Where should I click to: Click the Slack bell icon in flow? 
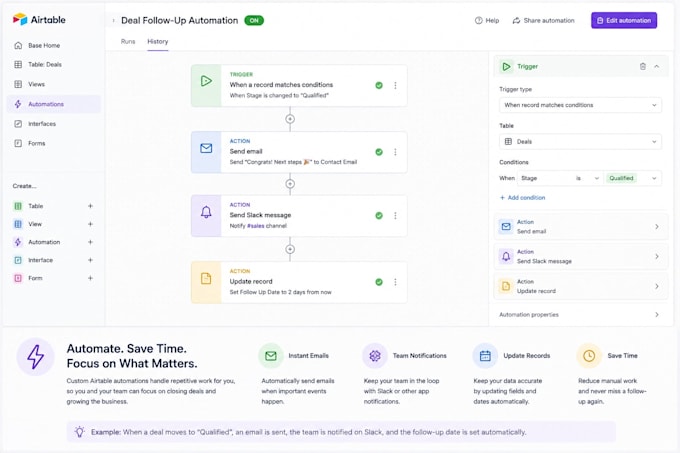coord(206,212)
